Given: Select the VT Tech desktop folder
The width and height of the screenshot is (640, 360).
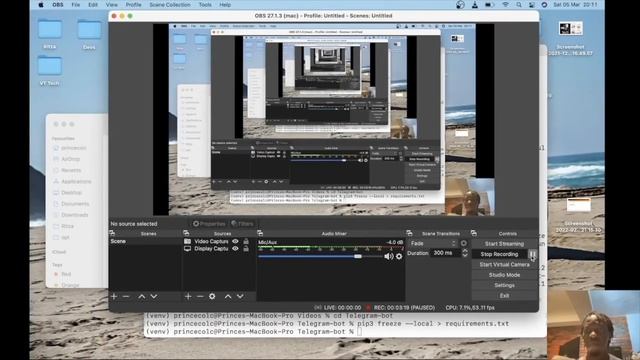Looking at the screenshot, I should pos(50,70).
